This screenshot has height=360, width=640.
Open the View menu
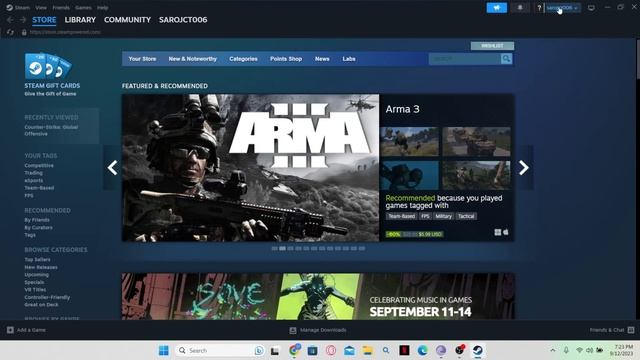click(41, 7)
